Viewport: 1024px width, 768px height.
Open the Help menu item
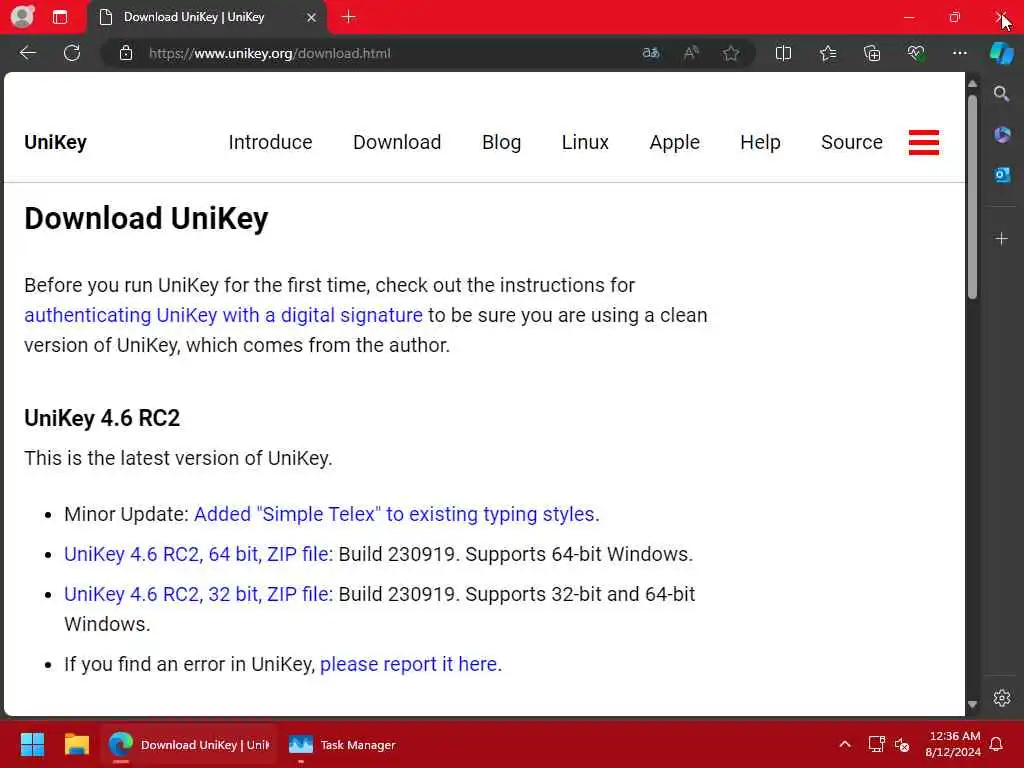click(760, 142)
